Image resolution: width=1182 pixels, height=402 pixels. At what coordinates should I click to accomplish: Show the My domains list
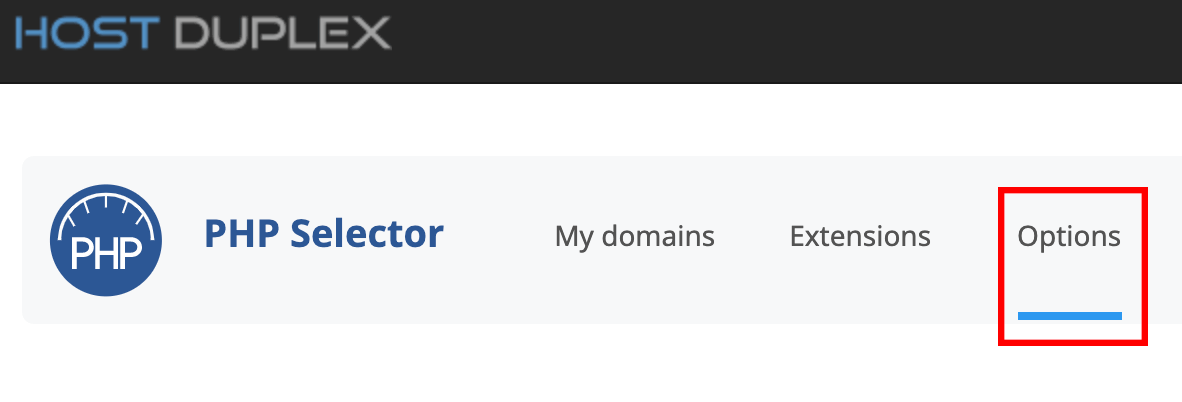point(635,237)
